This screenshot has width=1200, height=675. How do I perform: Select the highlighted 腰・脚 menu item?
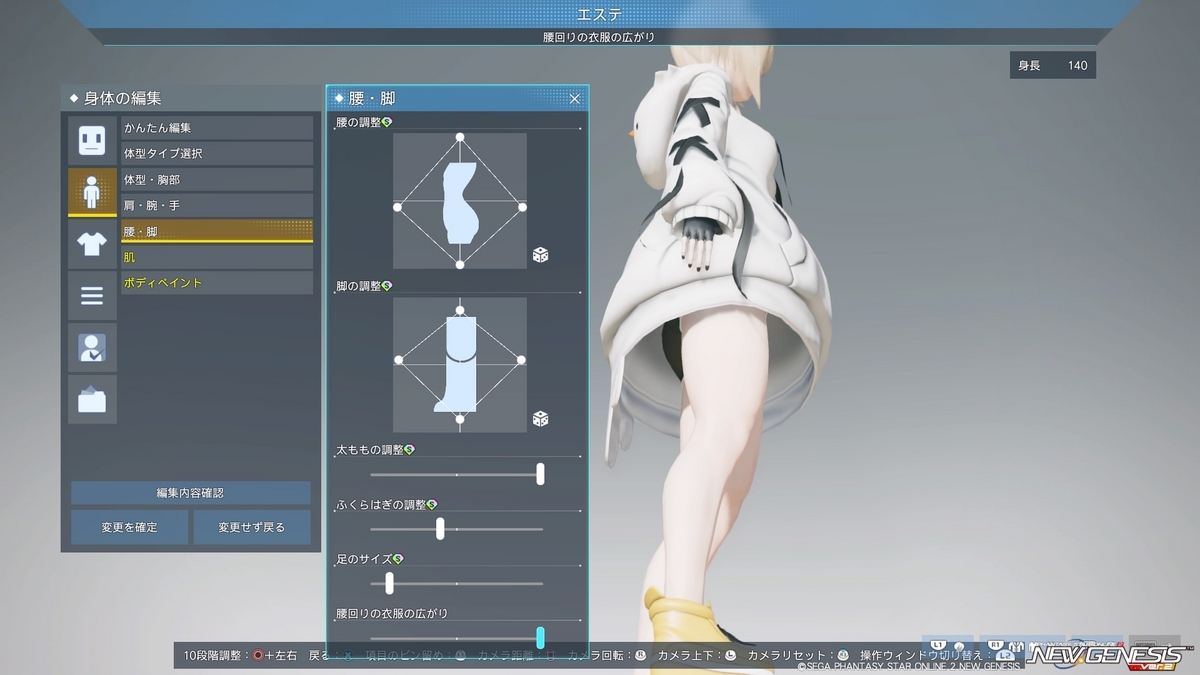(x=217, y=231)
